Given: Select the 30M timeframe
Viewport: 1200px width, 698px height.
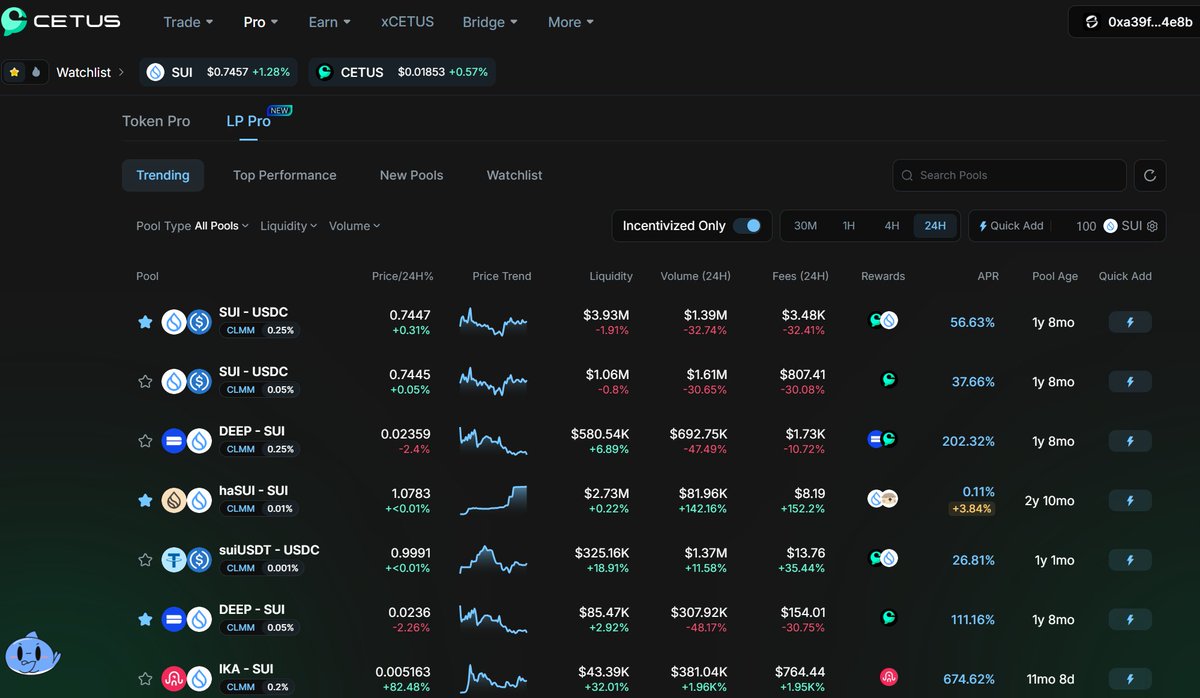Looking at the screenshot, I should point(805,226).
